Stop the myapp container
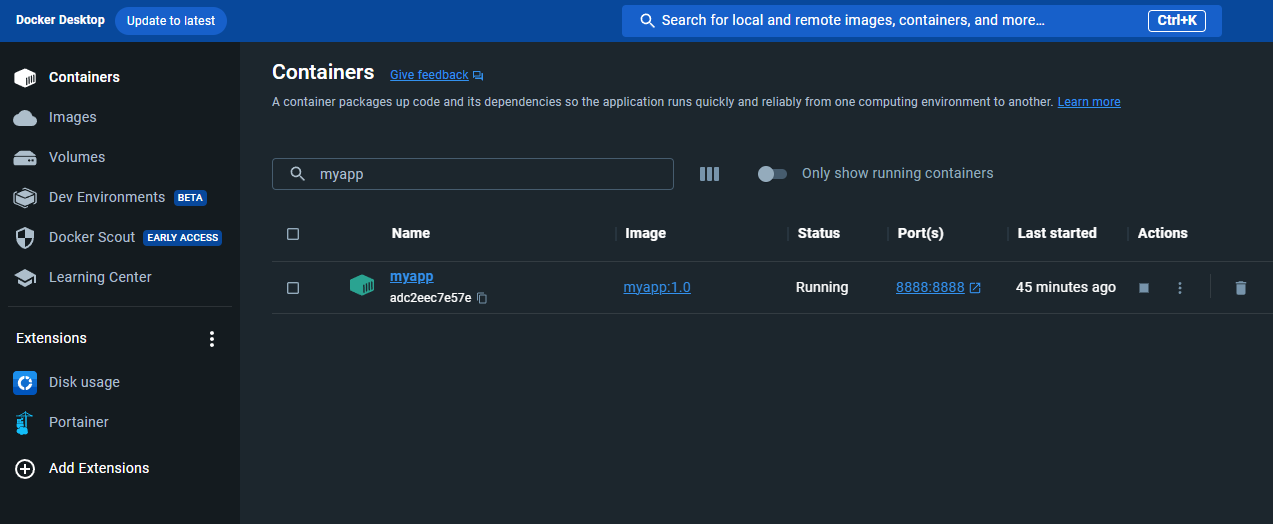1273x524 pixels. pos(1144,288)
